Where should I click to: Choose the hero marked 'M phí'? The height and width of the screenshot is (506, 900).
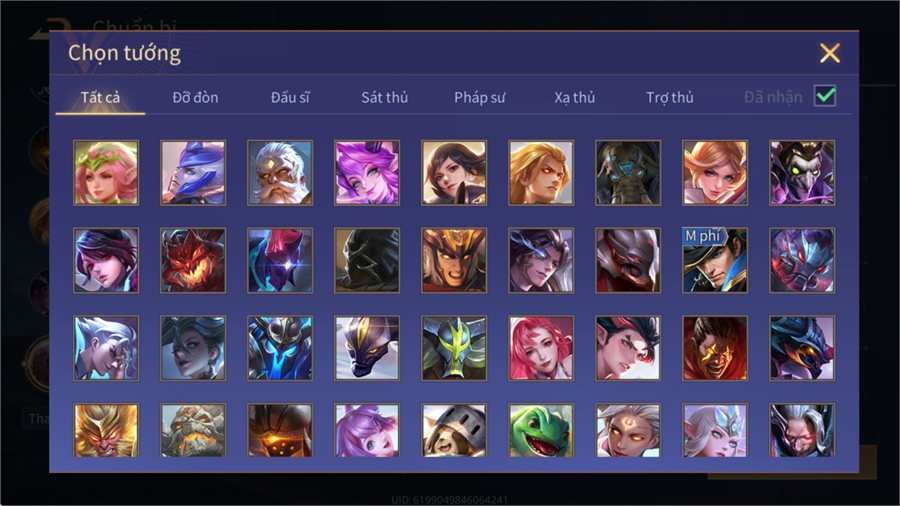(715, 260)
